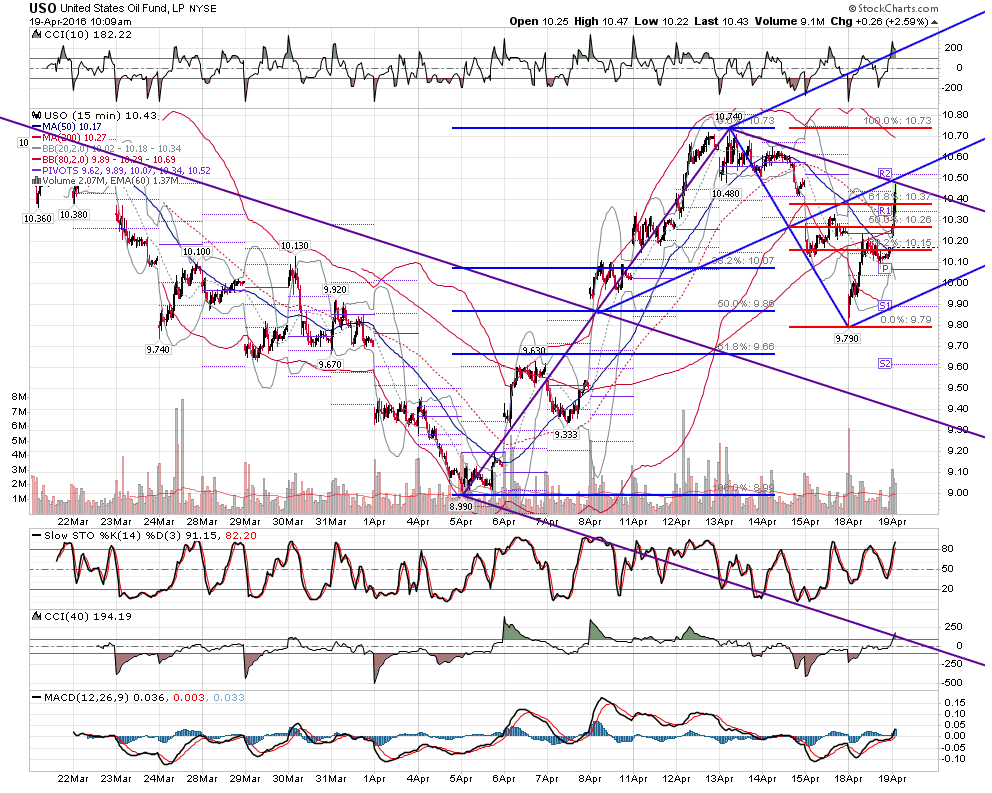Click the Last 10.43 value

(721, 22)
